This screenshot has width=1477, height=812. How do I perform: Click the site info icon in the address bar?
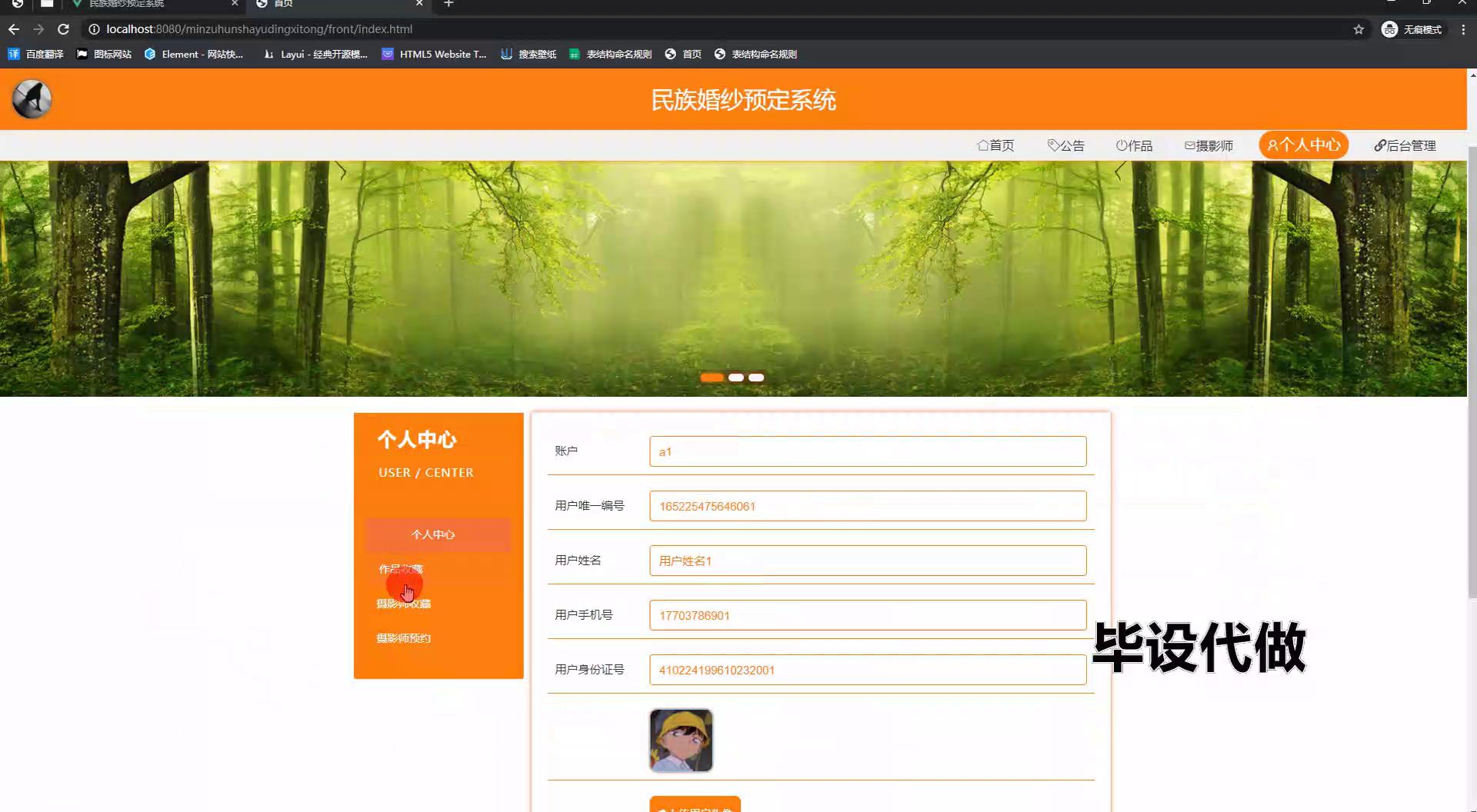(x=94, y=29)
